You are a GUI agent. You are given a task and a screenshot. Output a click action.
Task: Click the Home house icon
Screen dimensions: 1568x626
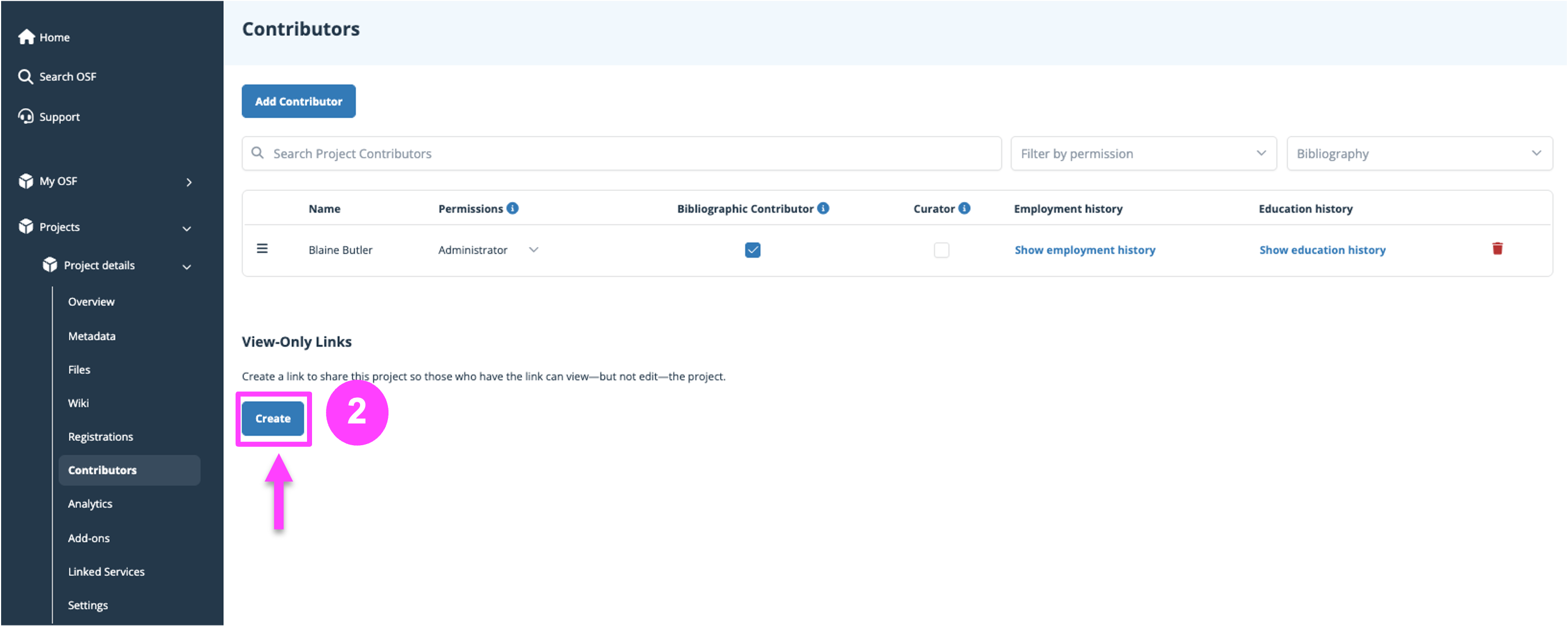click(26, 37)
